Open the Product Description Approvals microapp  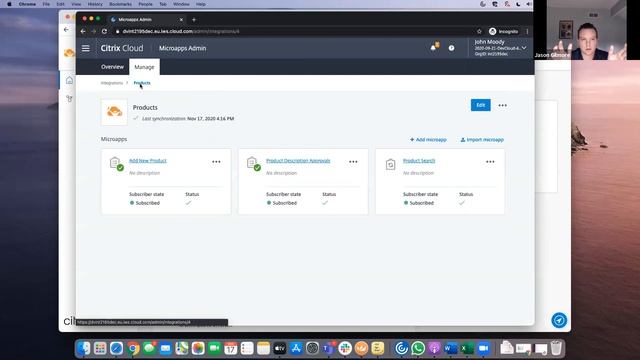(298, 161)
